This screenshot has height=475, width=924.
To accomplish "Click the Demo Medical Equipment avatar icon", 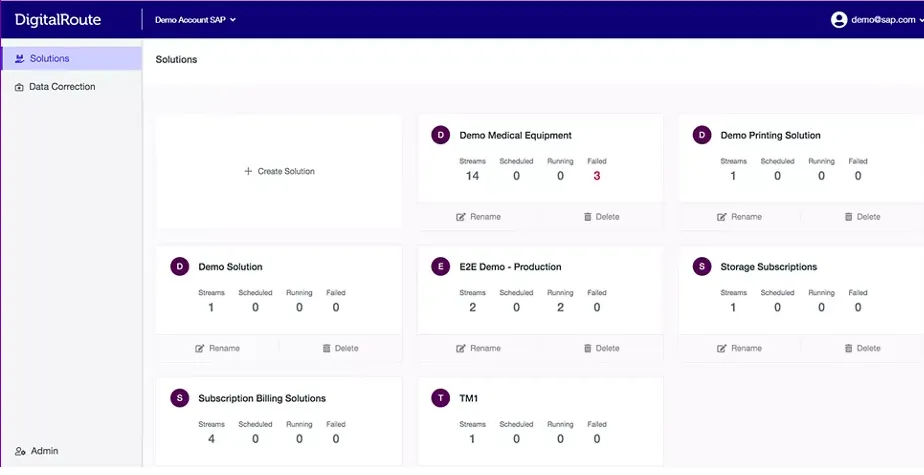I will [x=440, y=135].
